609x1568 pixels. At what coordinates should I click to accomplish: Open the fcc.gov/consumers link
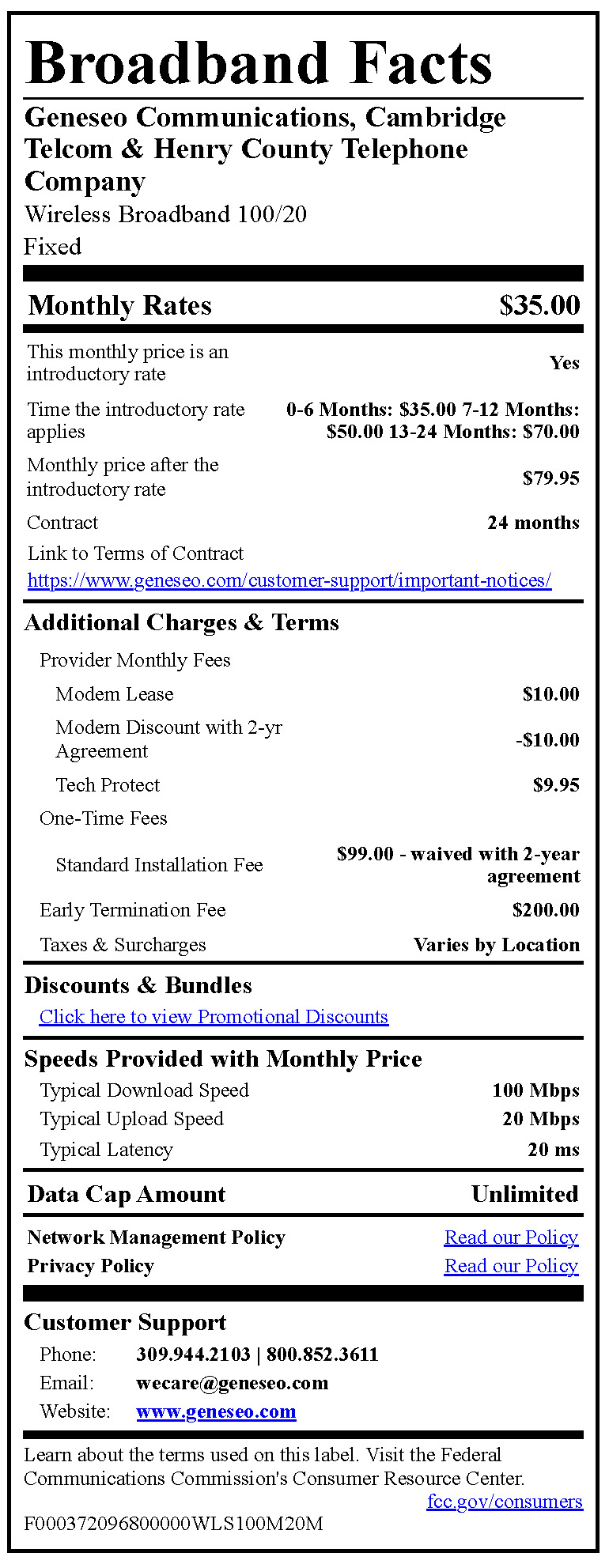[x=505, y=1501]
